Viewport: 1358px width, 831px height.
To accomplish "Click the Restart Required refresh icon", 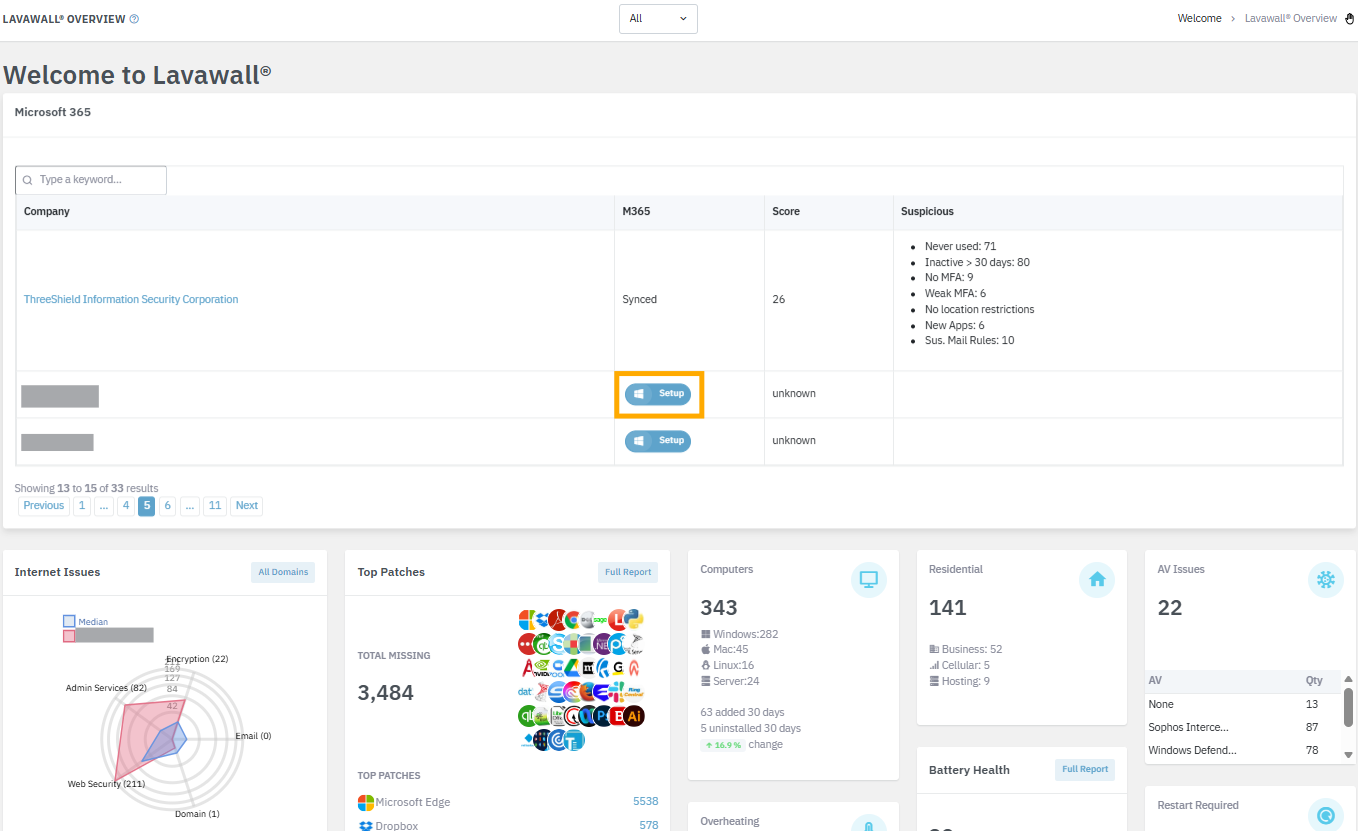I will tap(1325, 815).
